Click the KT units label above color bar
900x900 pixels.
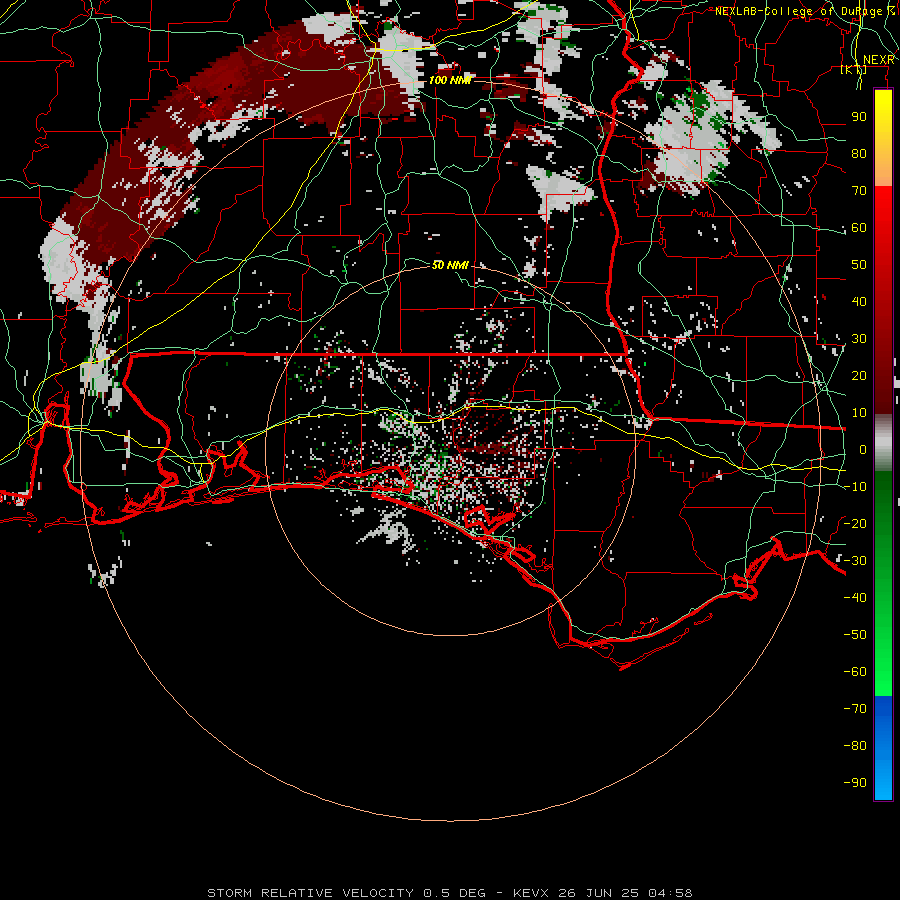coord(854,69)
